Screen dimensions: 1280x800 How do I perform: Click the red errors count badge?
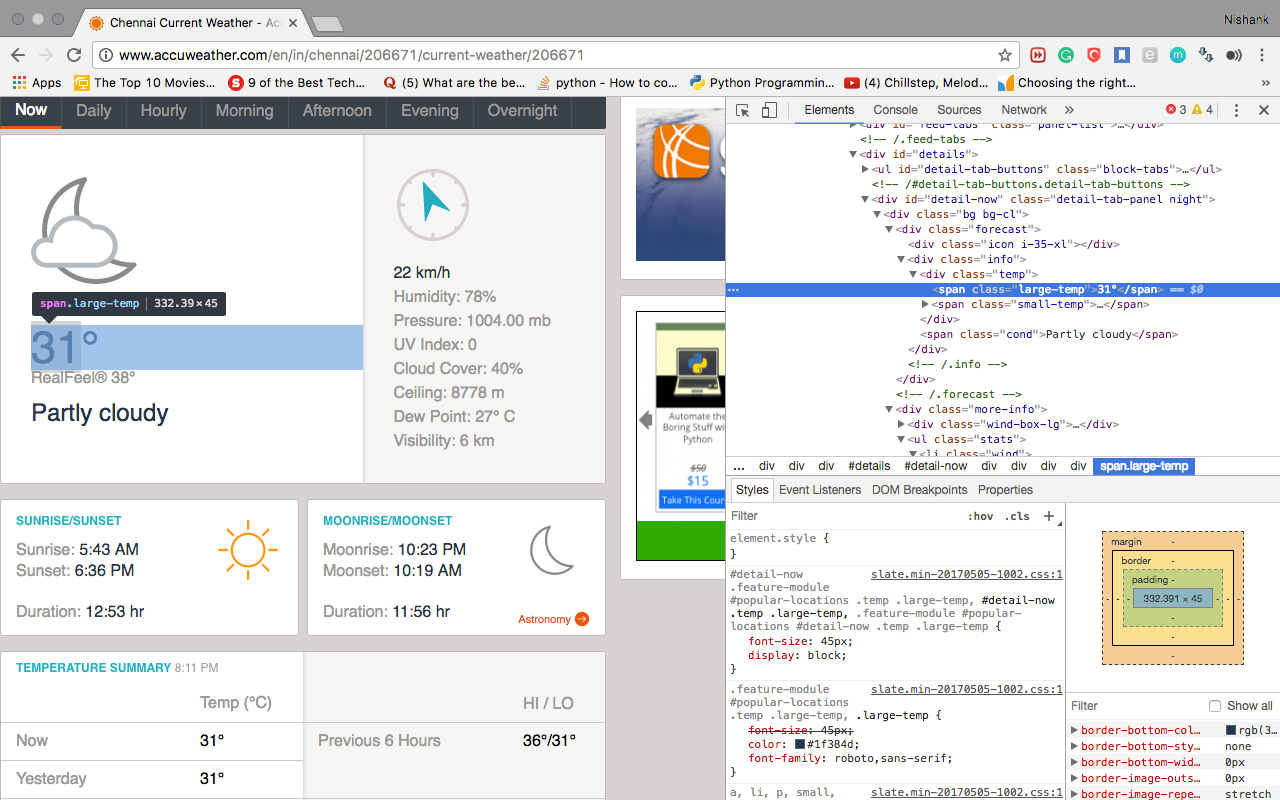1176,110
